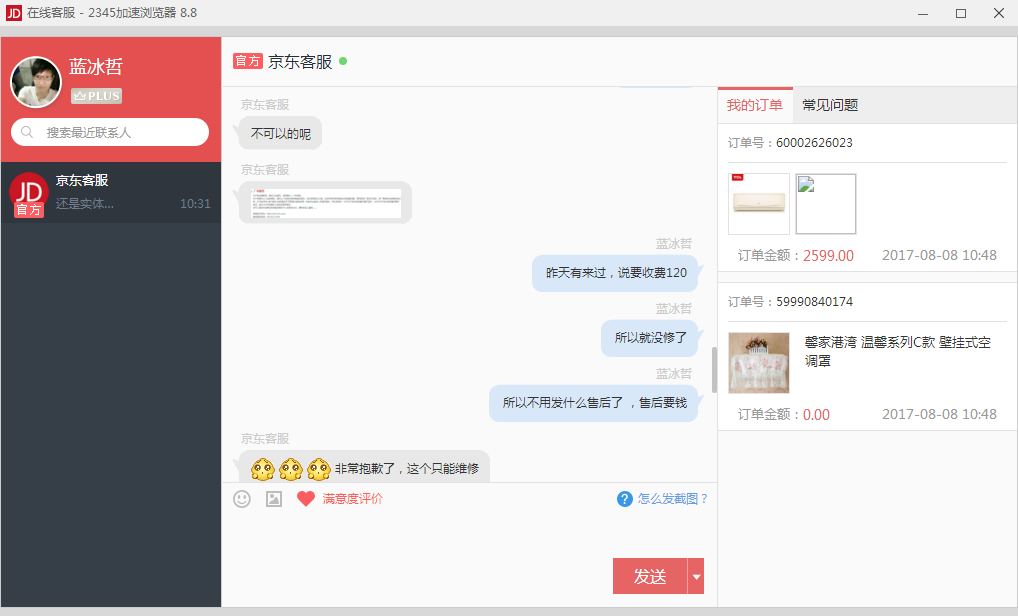Minimize the browser window
Image resolution: width=1018 pixels, height=616 pixels.
tap(923, 13)
